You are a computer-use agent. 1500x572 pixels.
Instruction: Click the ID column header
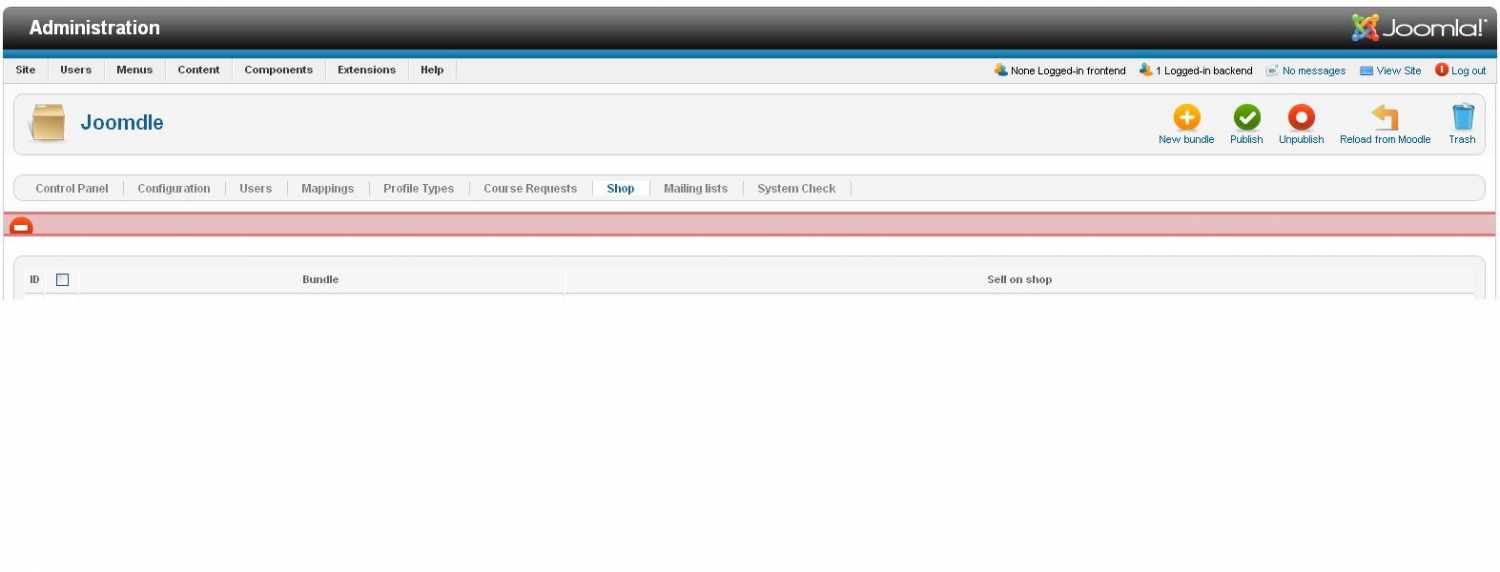pyautogui.click(x=34, y=280)
